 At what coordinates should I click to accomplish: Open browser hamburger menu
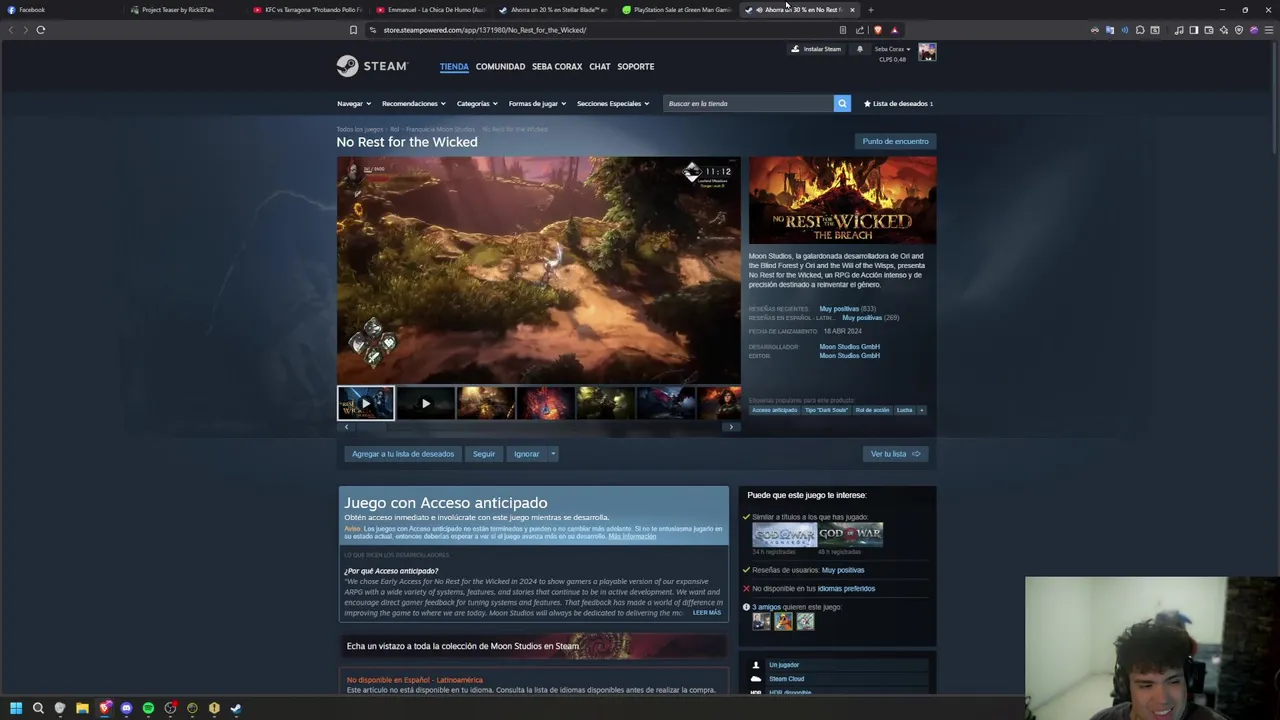(1269, 30)
